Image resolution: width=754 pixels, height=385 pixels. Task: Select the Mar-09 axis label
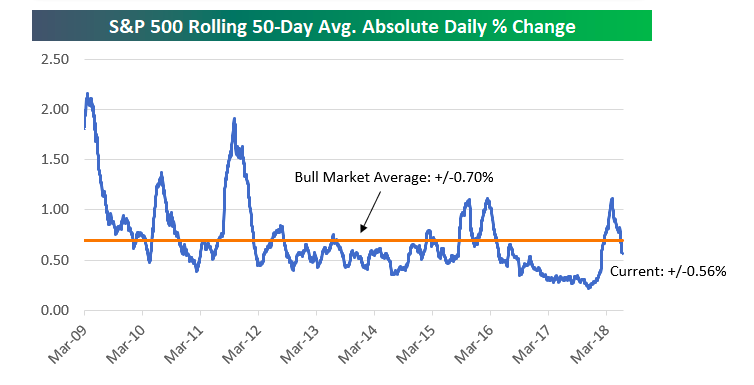click(x=68, y=343)
